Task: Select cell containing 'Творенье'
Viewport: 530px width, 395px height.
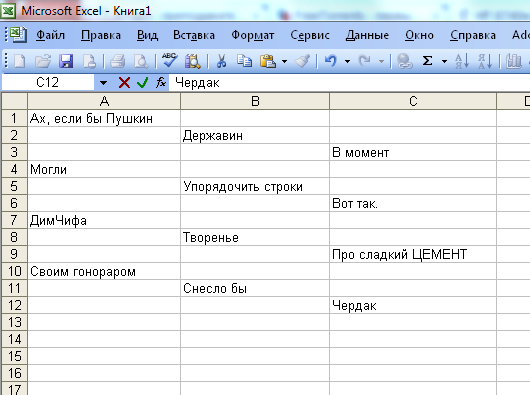Action: click(255, 237)
